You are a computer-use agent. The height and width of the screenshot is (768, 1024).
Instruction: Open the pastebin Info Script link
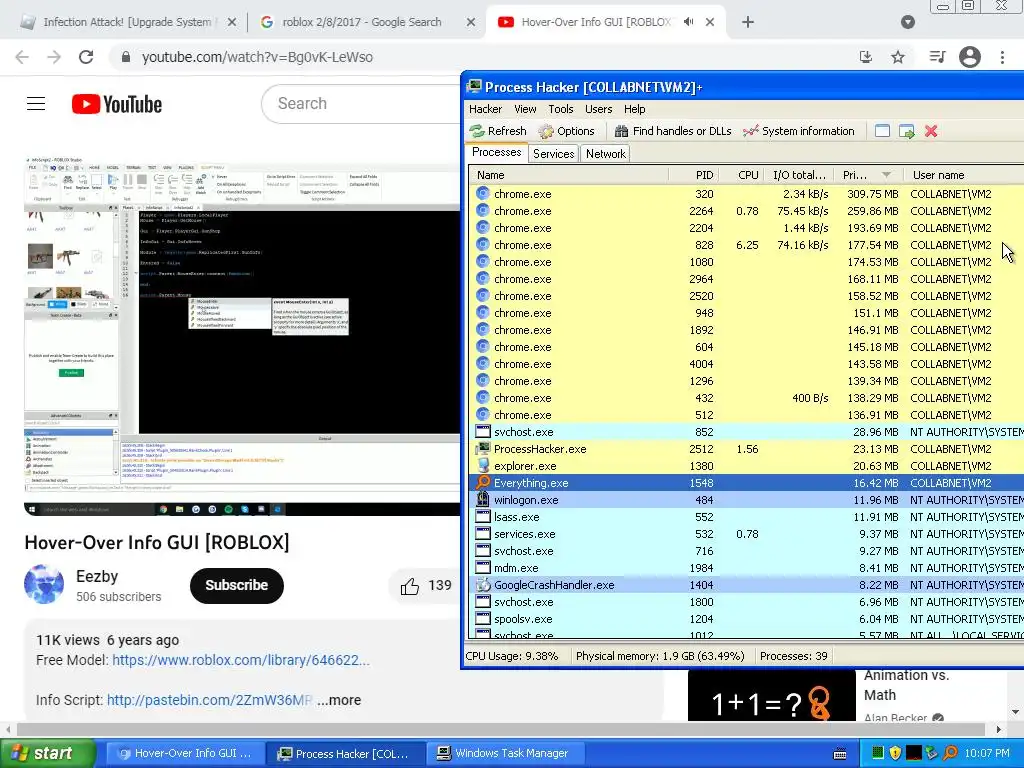point(209,699)
